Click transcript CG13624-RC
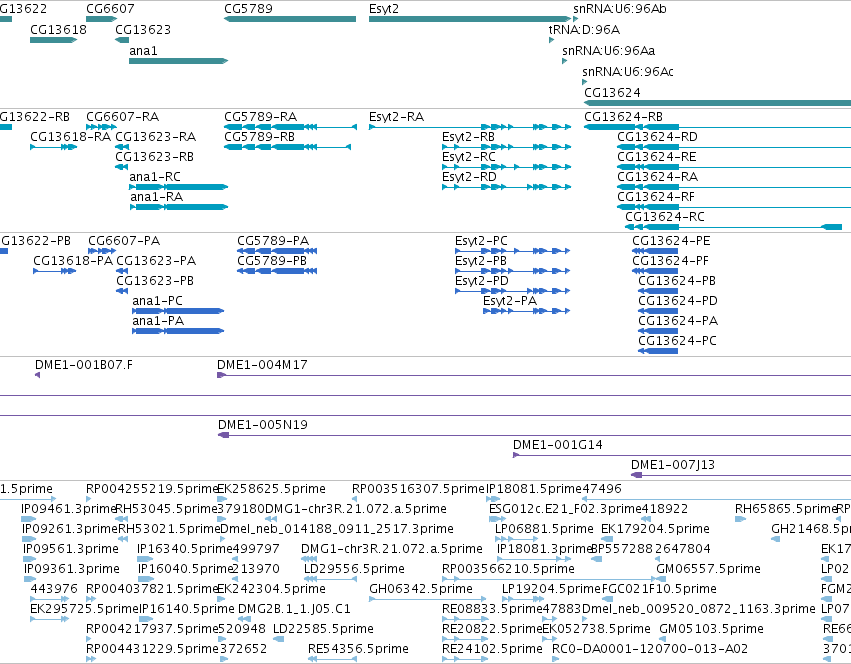 point(665,217)
